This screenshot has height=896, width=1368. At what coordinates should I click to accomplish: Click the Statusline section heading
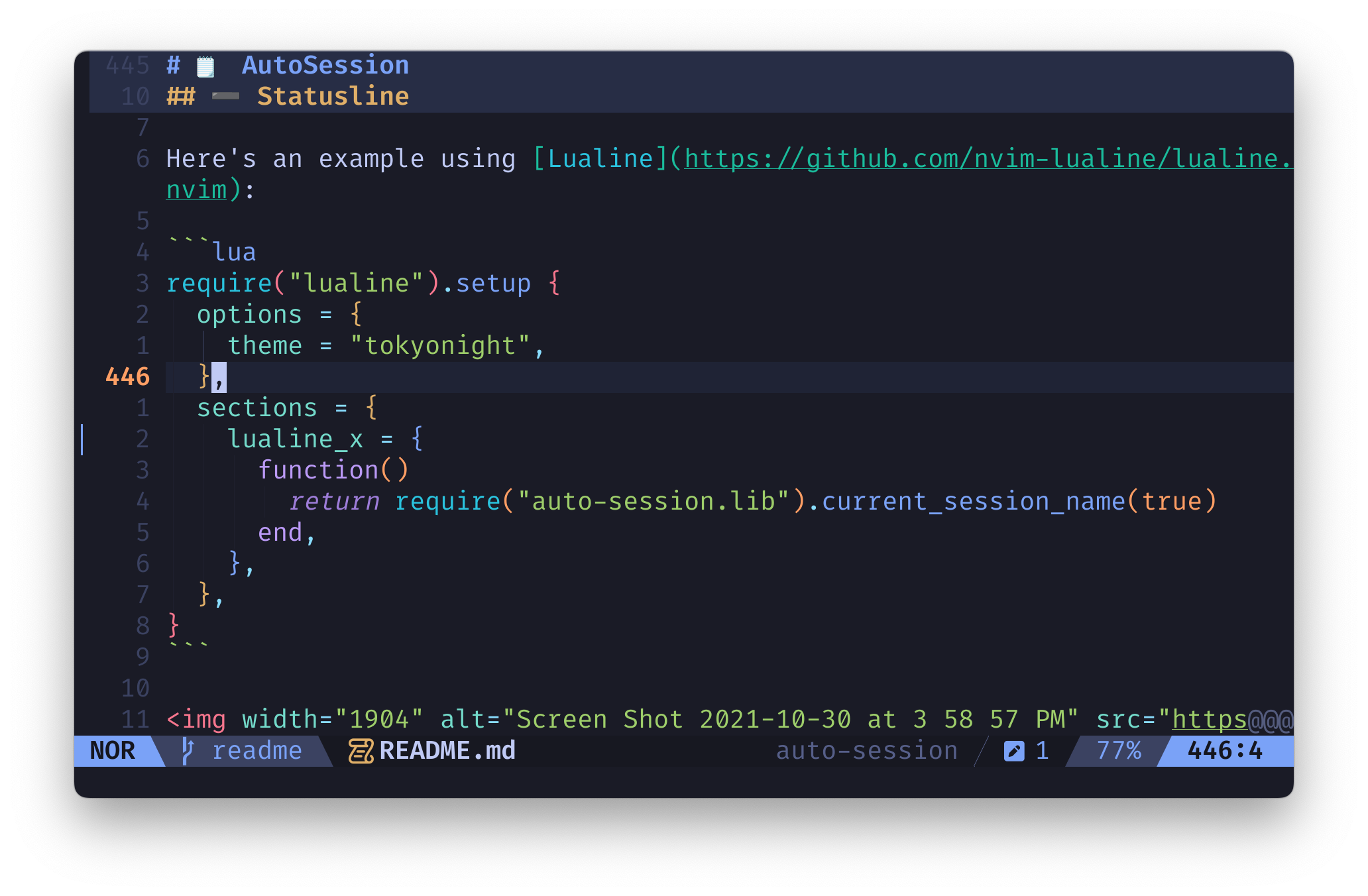click(333, 96)
